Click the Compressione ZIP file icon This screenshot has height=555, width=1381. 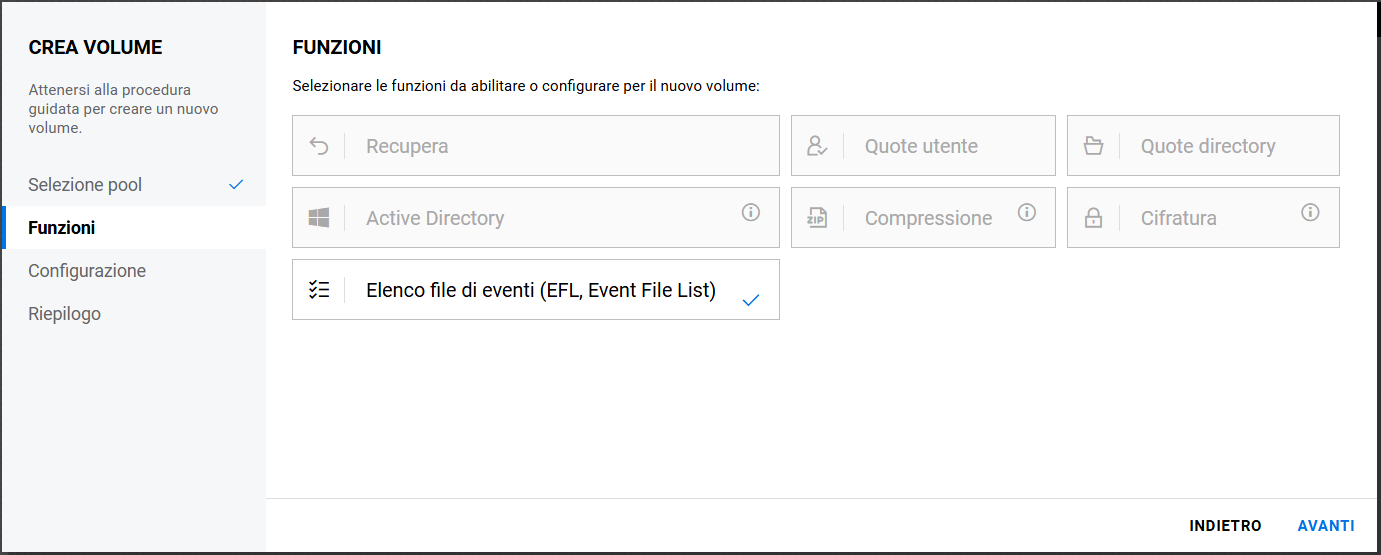[817, 218]
